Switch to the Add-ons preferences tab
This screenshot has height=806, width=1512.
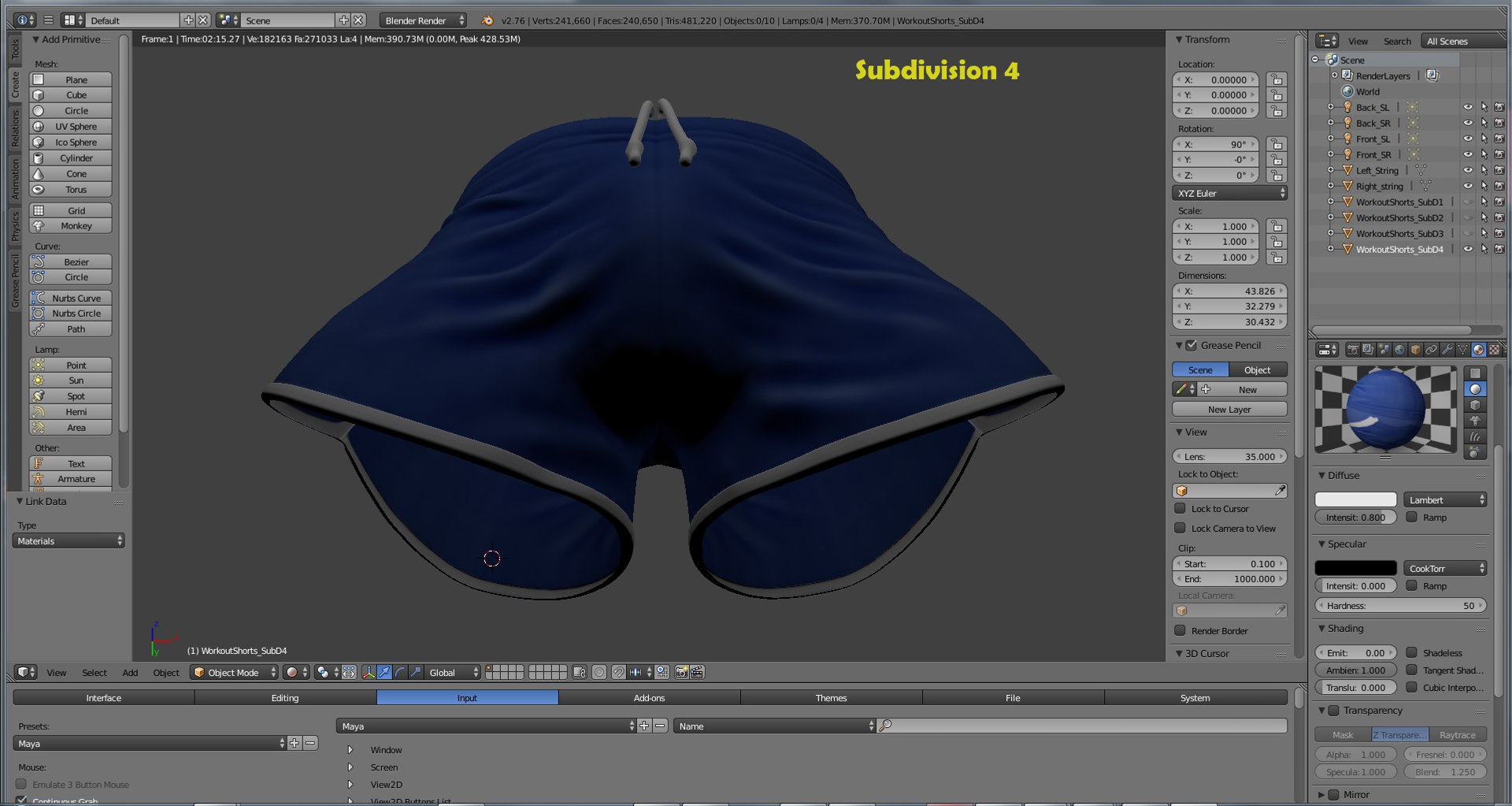649,697
